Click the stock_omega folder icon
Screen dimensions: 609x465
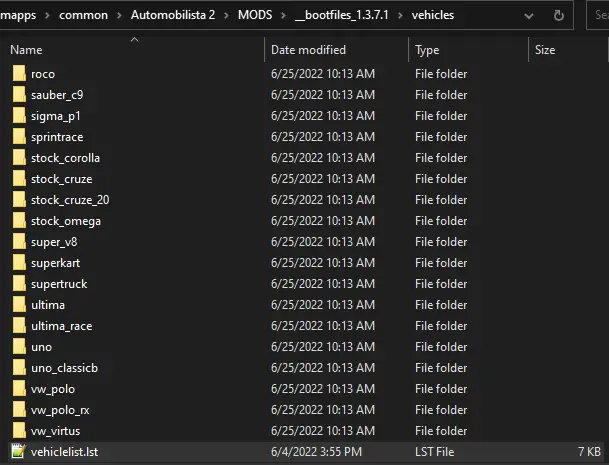pyautogui.click(x=19, y=220)
